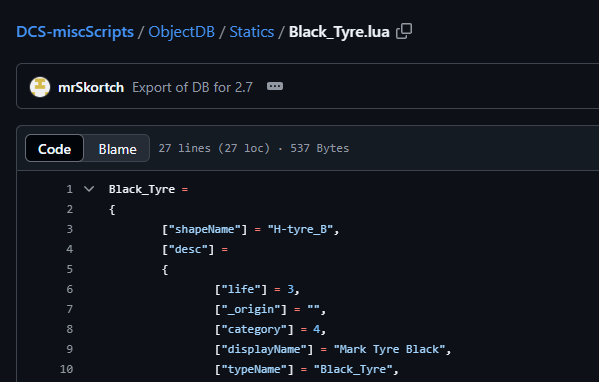Expand commit message with ellipsis button
The height and width of the screenshot is (382, 599).
275,86
